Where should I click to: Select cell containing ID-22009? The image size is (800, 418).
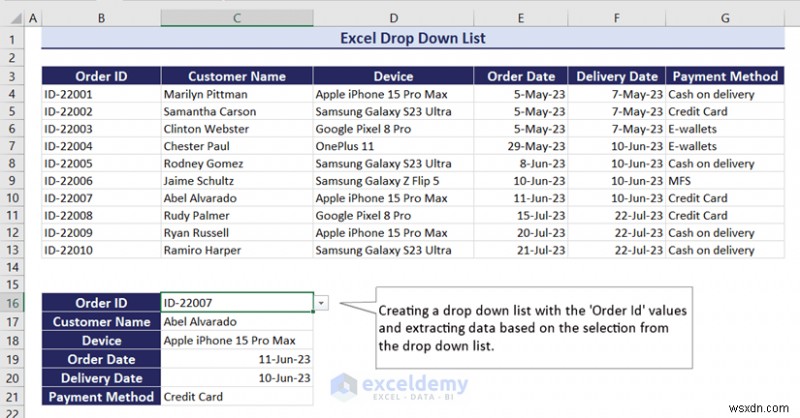pyautogui.click(x=101, y=233)
